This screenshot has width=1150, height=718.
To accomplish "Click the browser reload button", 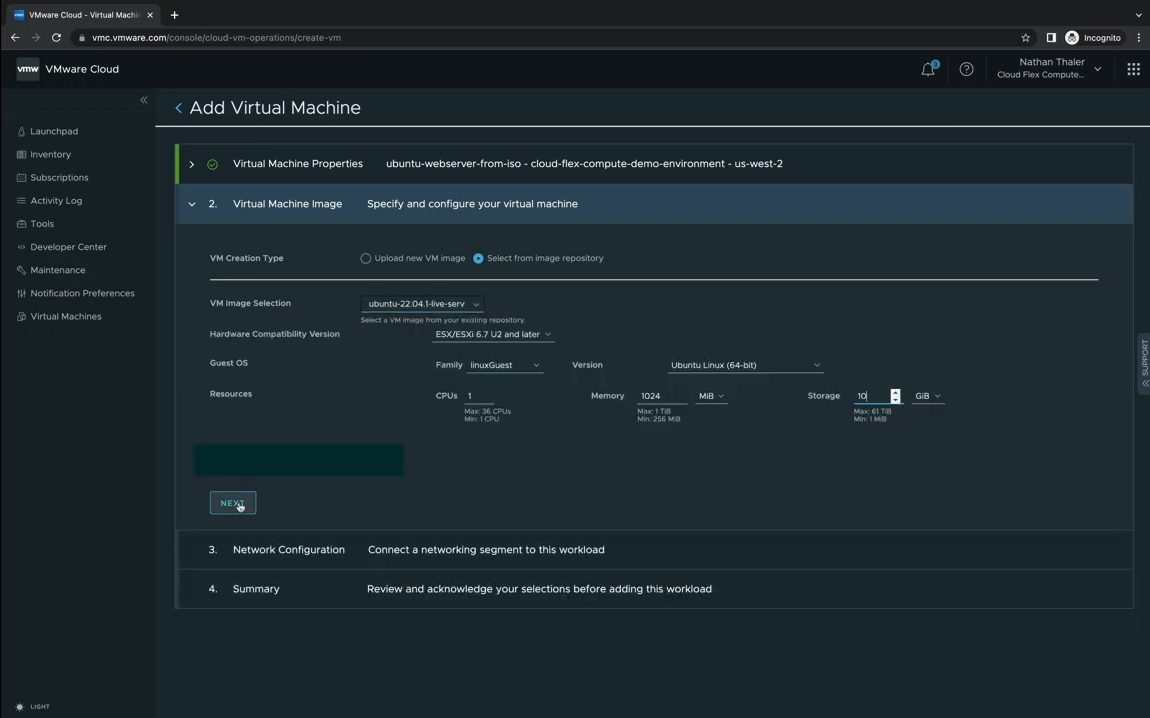I will 56,37.
